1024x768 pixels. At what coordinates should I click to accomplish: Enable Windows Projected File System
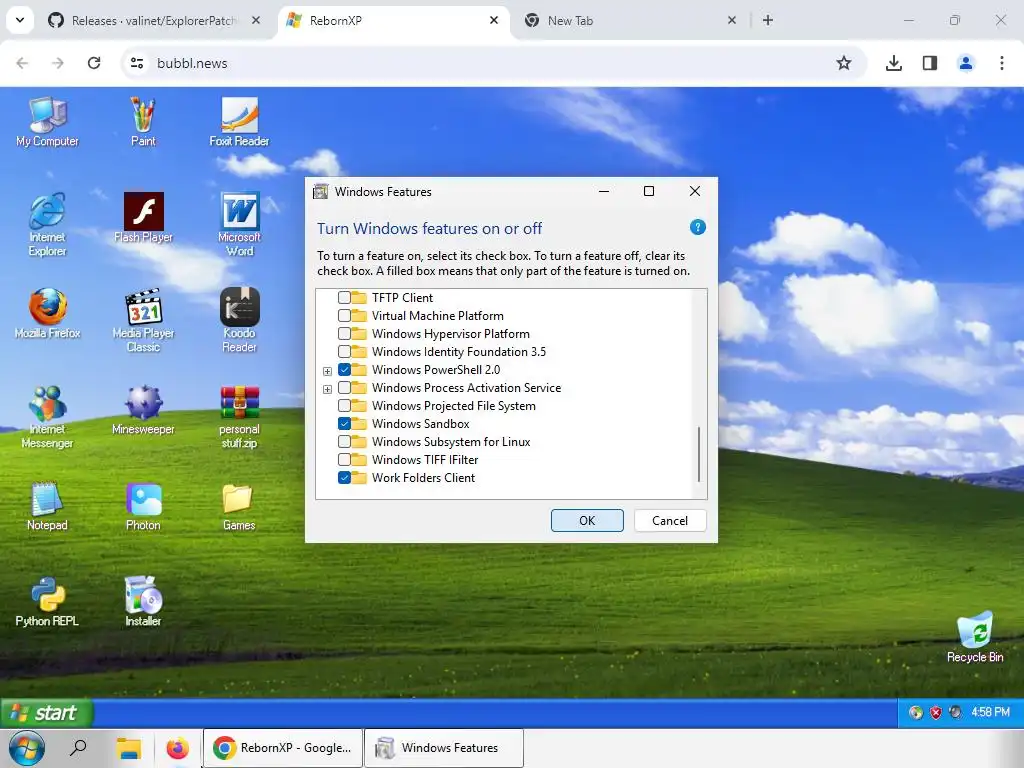click(x=344, y=406)
